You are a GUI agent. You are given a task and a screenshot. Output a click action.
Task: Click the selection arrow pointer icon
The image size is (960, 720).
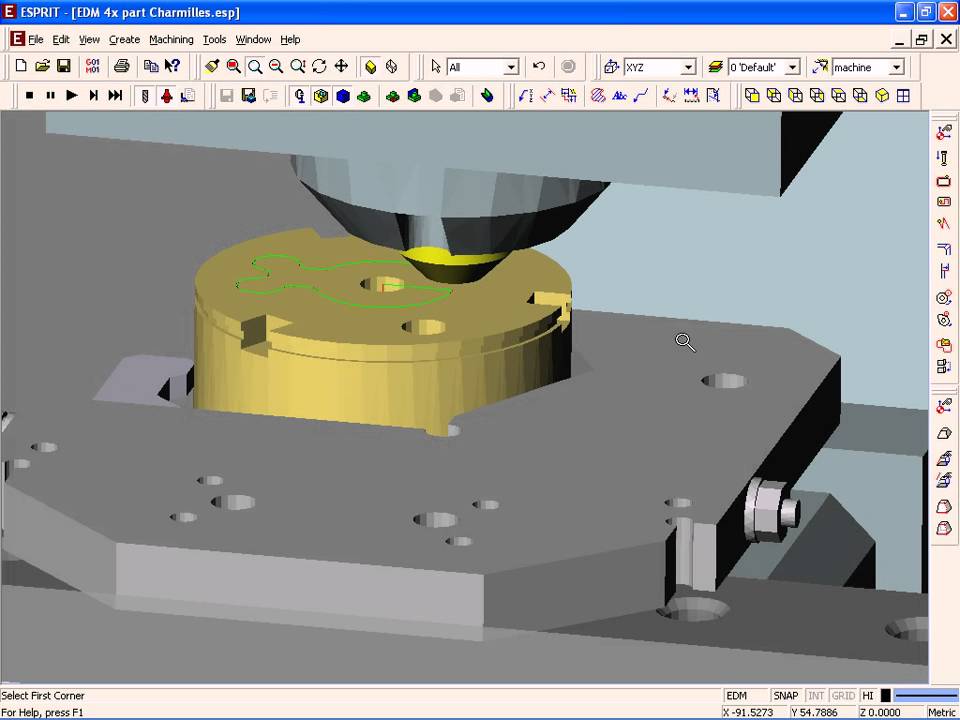435,66
